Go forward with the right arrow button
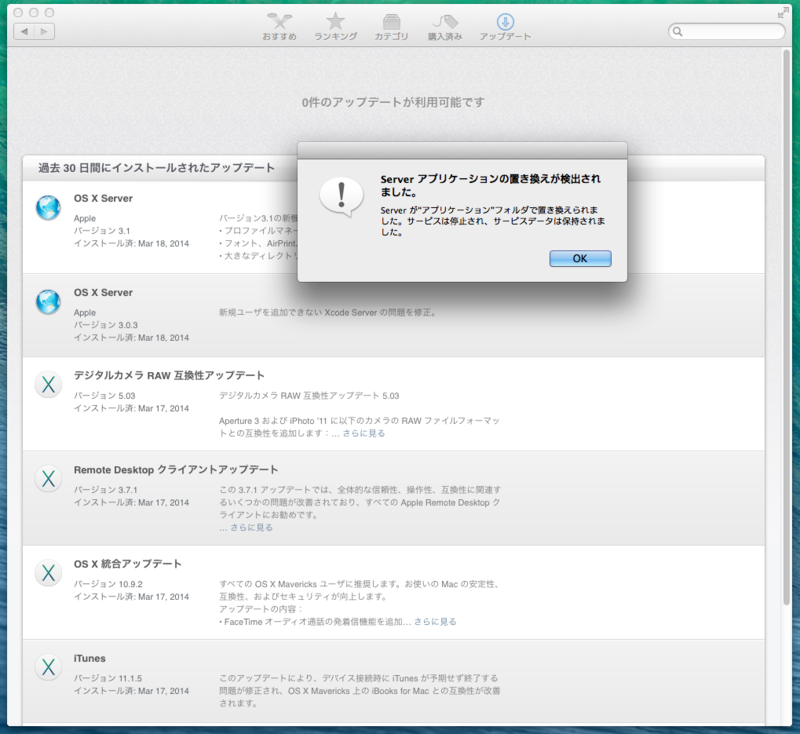 [44, 32]
